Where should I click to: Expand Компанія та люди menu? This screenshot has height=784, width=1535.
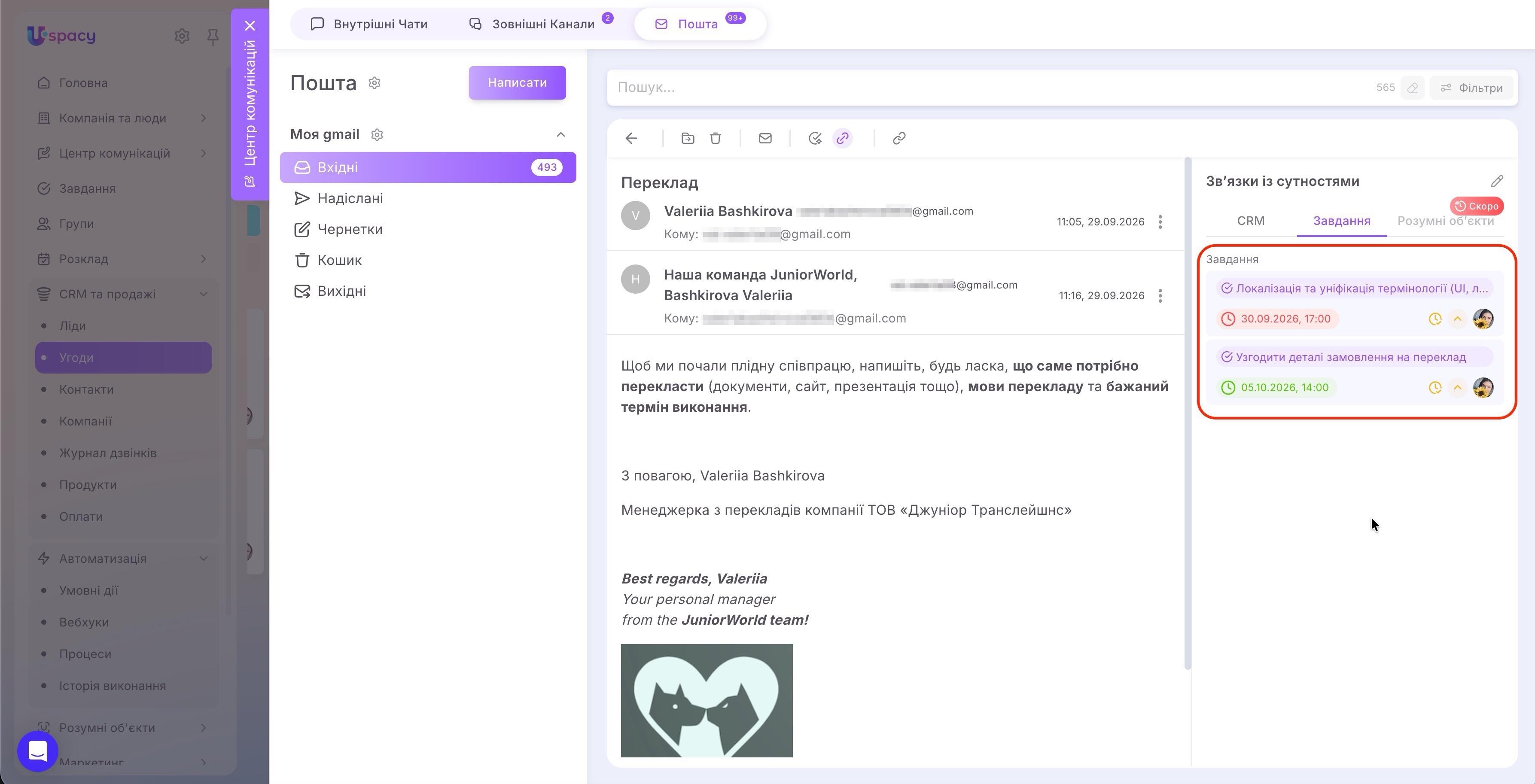pyautogui.click(x=203, y=118)
